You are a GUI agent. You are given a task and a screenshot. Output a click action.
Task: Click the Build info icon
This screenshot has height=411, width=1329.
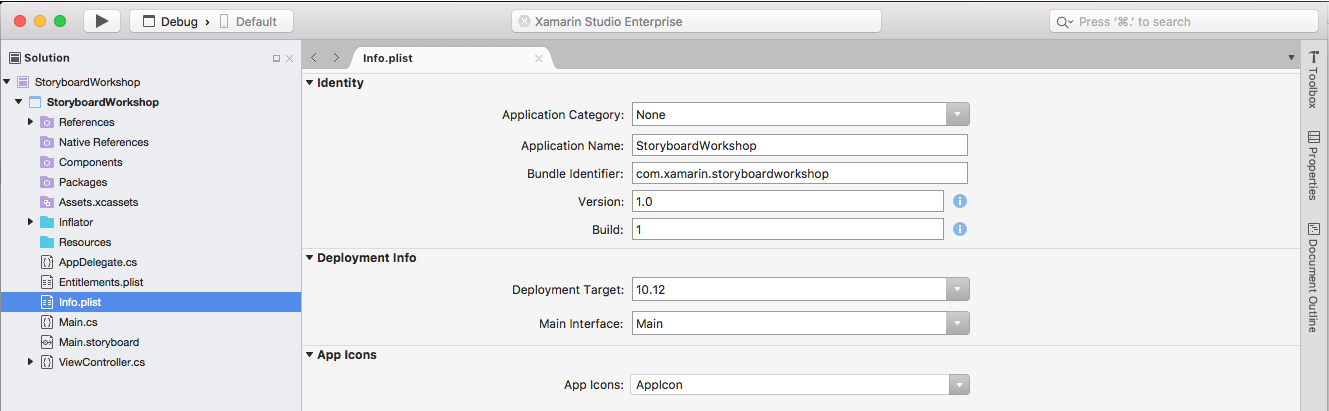click(x=959, y=229)
